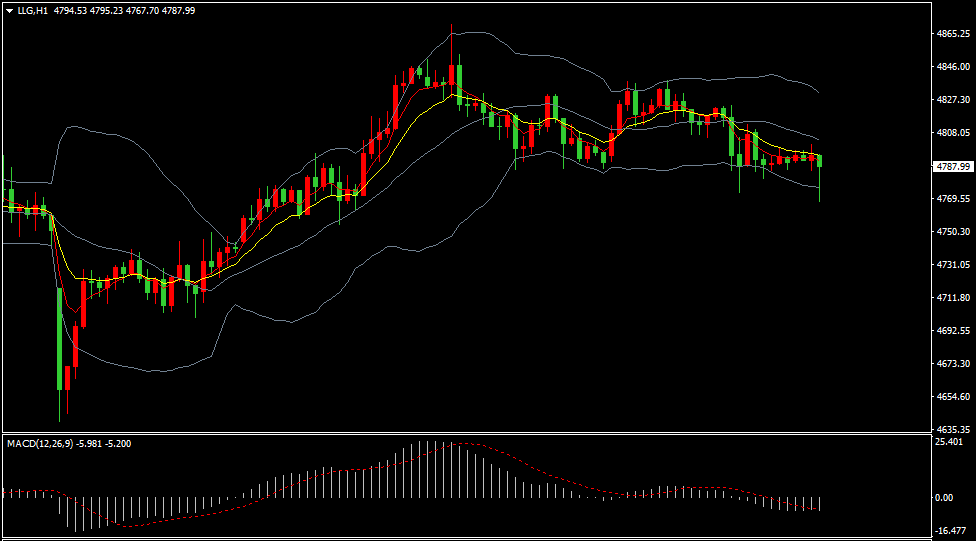Click the last candlestick on the right edge

[x=820, y=161]
